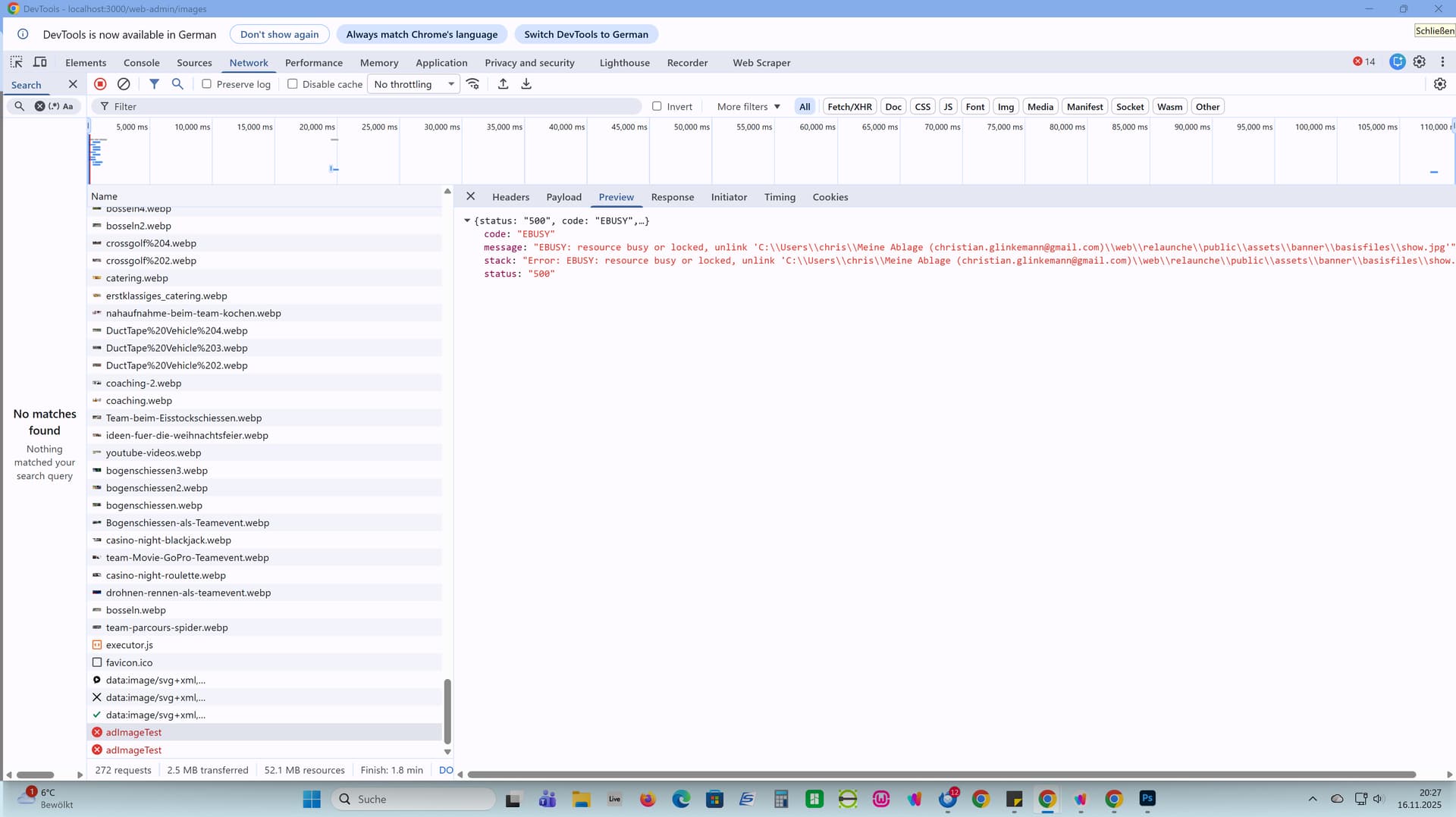Switch to the Console tab
Viewport: 1456px width, 817px height.
[141, 63]
